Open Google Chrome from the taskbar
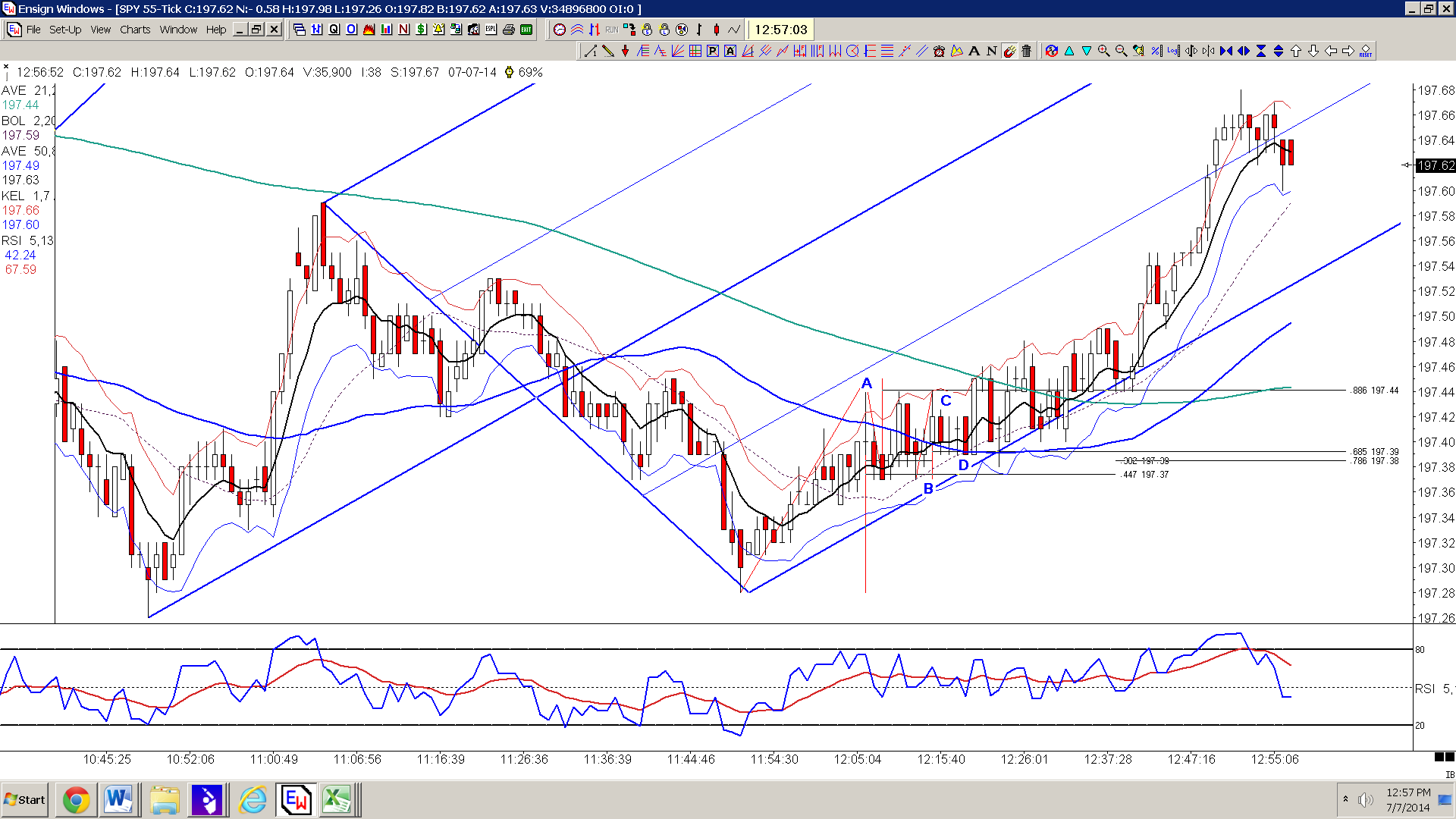Screen dimensions: 1456x819 click(76, 800)
